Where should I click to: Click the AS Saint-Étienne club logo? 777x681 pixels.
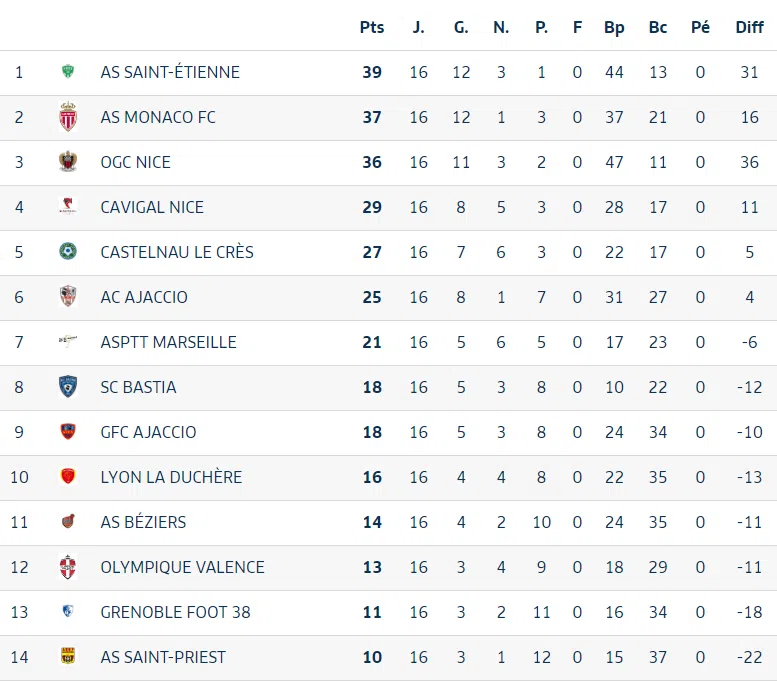tap(68, 72)
